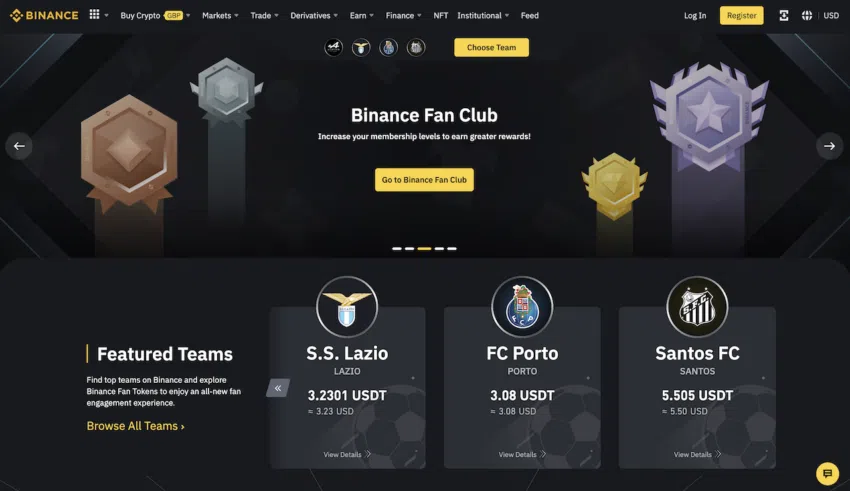Select the FC Porto crest icon in banner
This screenshot has width=850, height=491.
click(x=389, y=48)
